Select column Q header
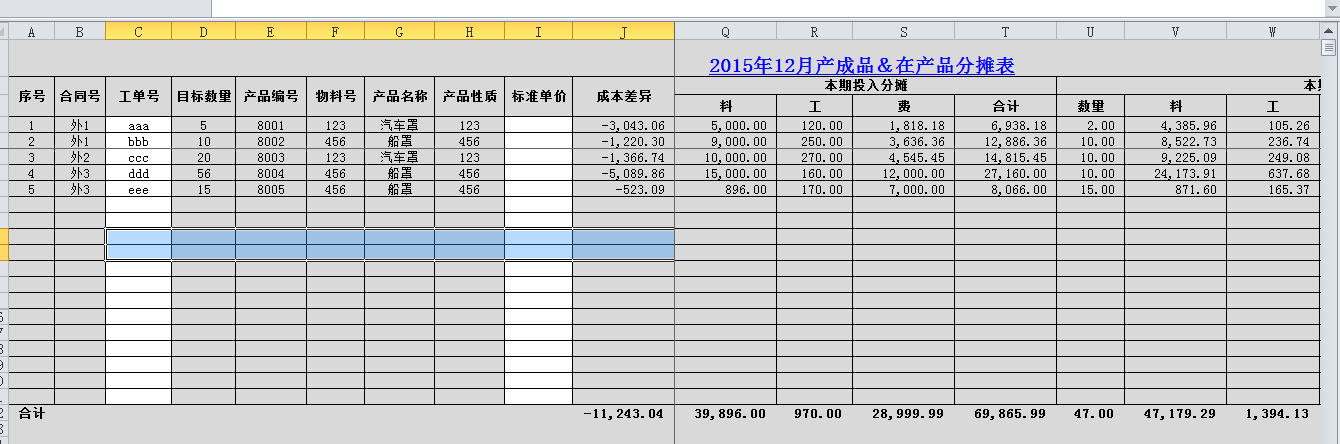Image resolution: width=1340 pixels, height=444 pixels. [x=725, y=32]
